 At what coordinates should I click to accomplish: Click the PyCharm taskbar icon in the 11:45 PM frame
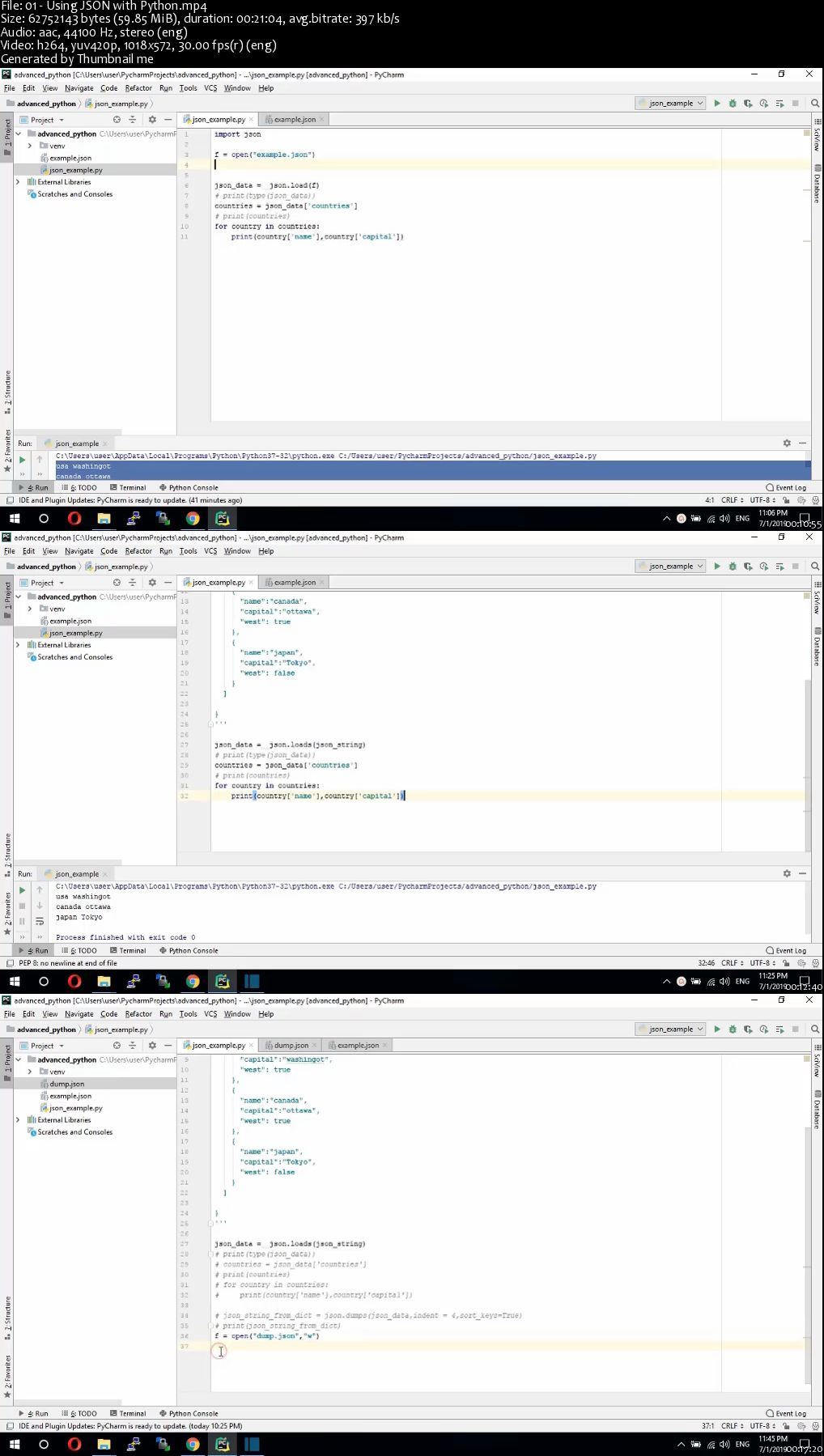[222, 1445]
